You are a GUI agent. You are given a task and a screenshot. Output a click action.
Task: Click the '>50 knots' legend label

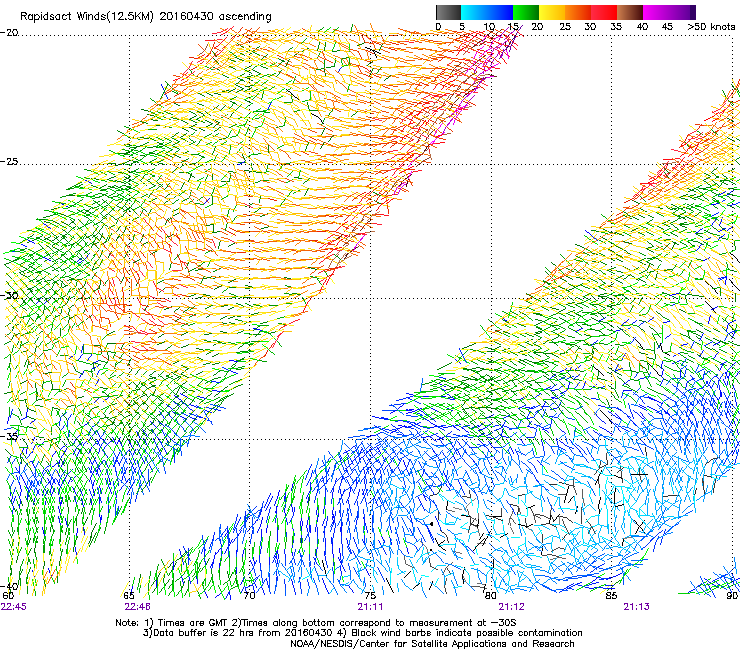point(711,27)
